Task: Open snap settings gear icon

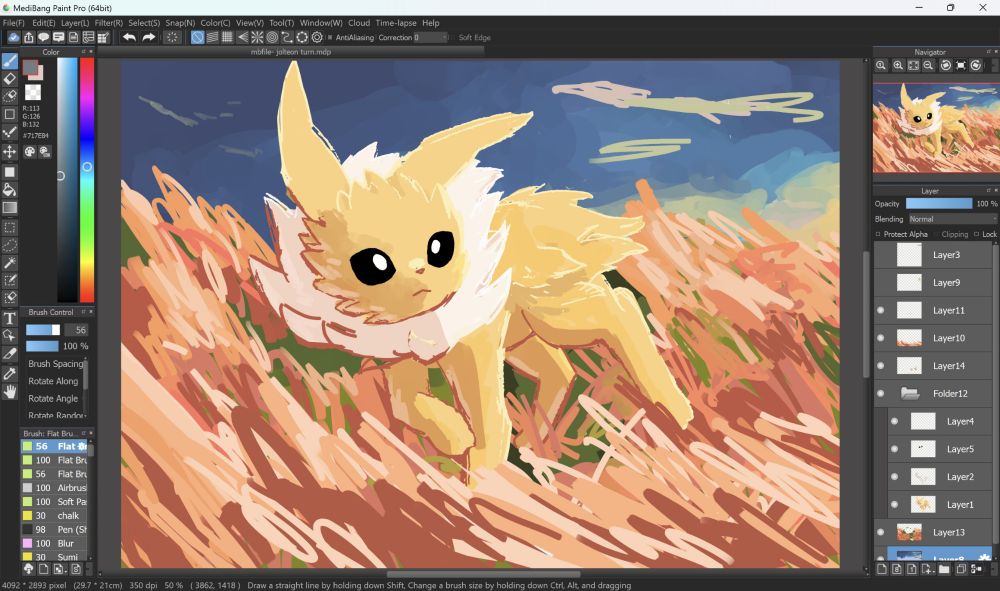Action: [317, 37]
